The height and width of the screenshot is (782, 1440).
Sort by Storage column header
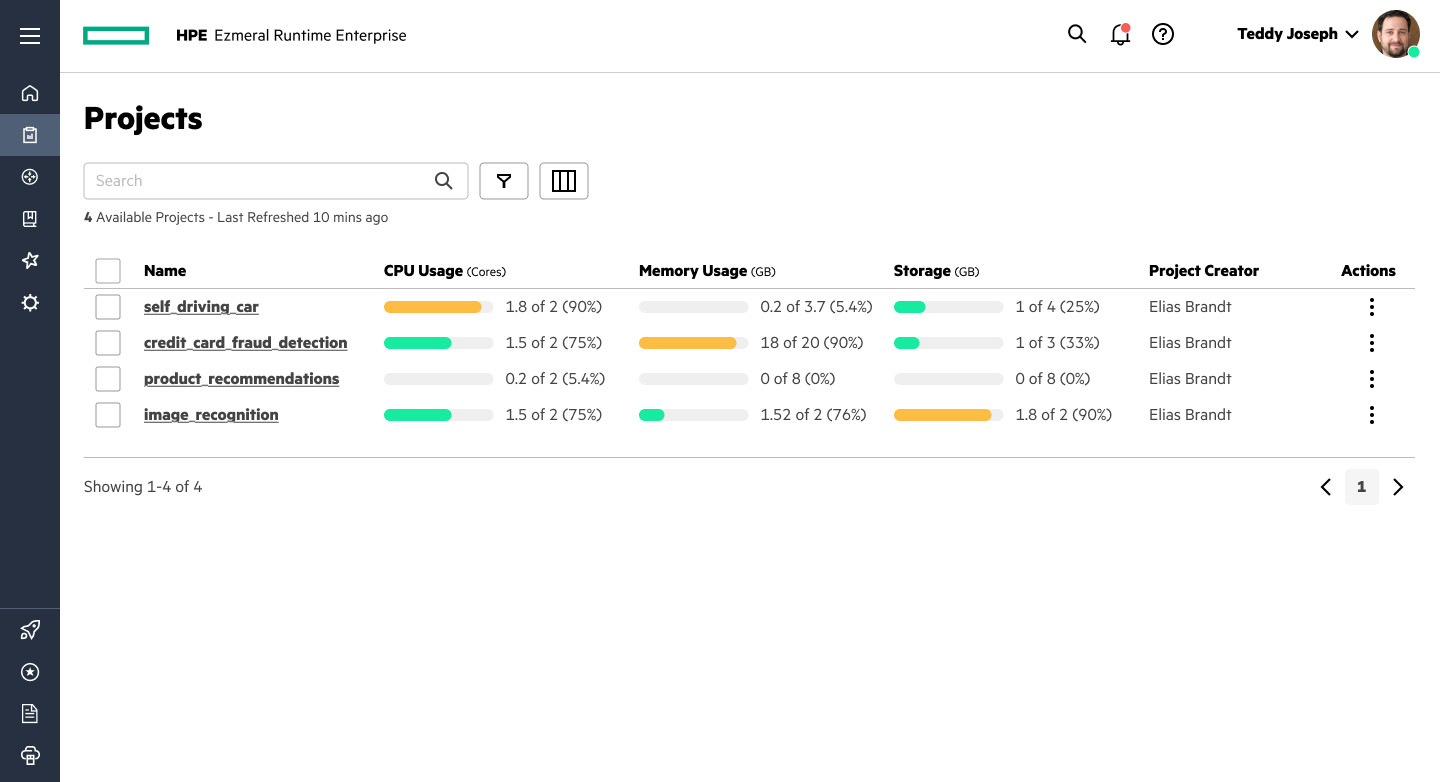coord(936,271)
